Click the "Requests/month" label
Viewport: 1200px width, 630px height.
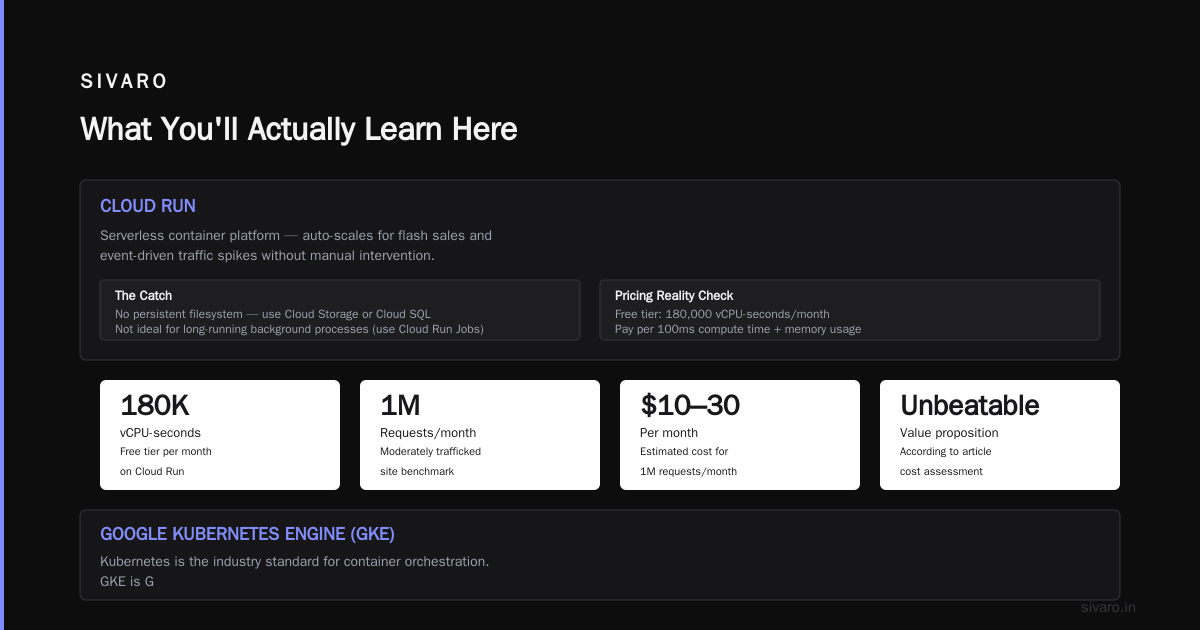[428, 433]
